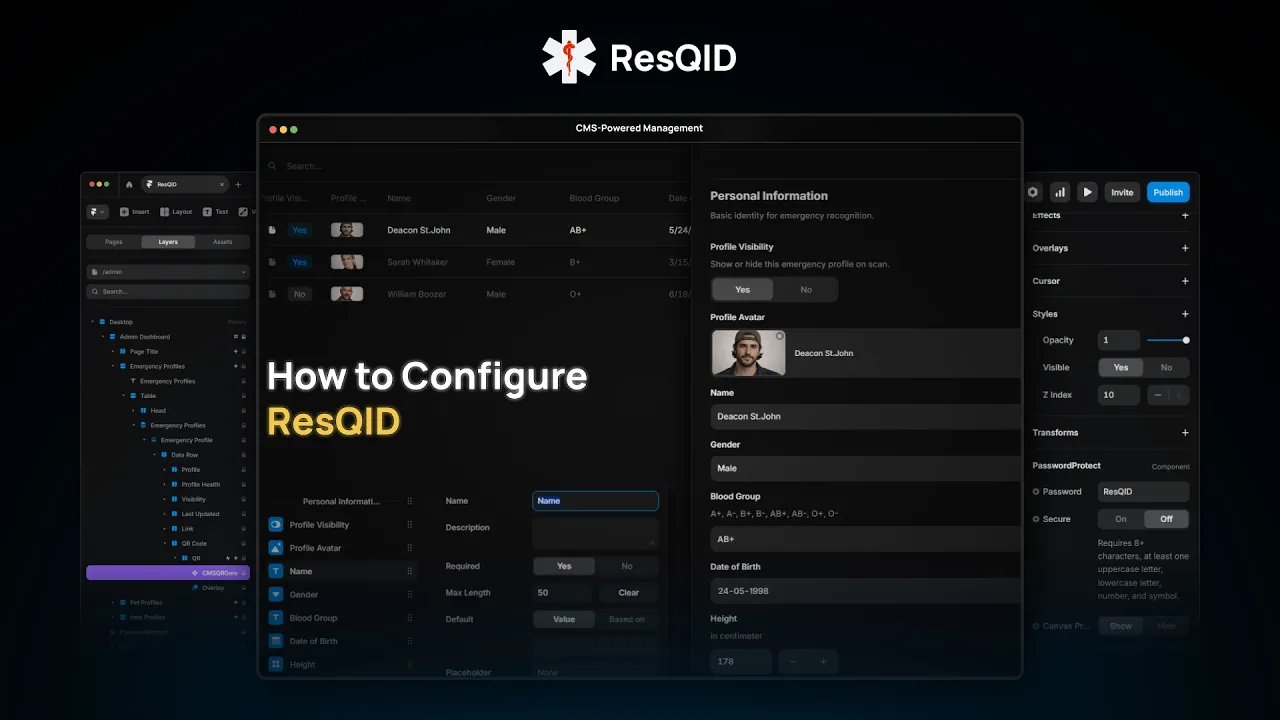
Task: Open the Framer logo menu in the left toolbar
Action: coord(97,212)
